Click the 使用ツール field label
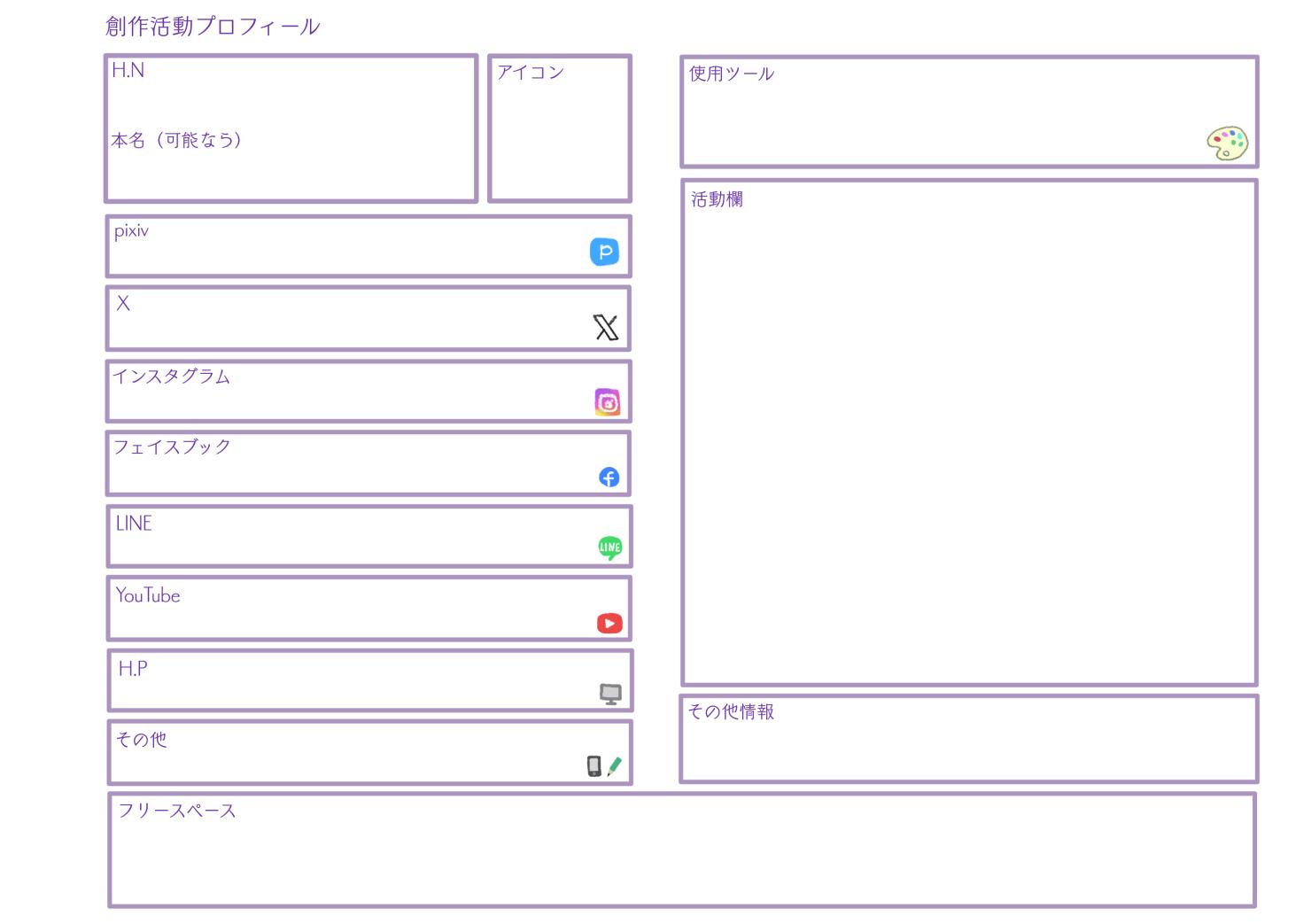Image resolution: width=1311 pixels, height=924 pixels. (731, 74)
